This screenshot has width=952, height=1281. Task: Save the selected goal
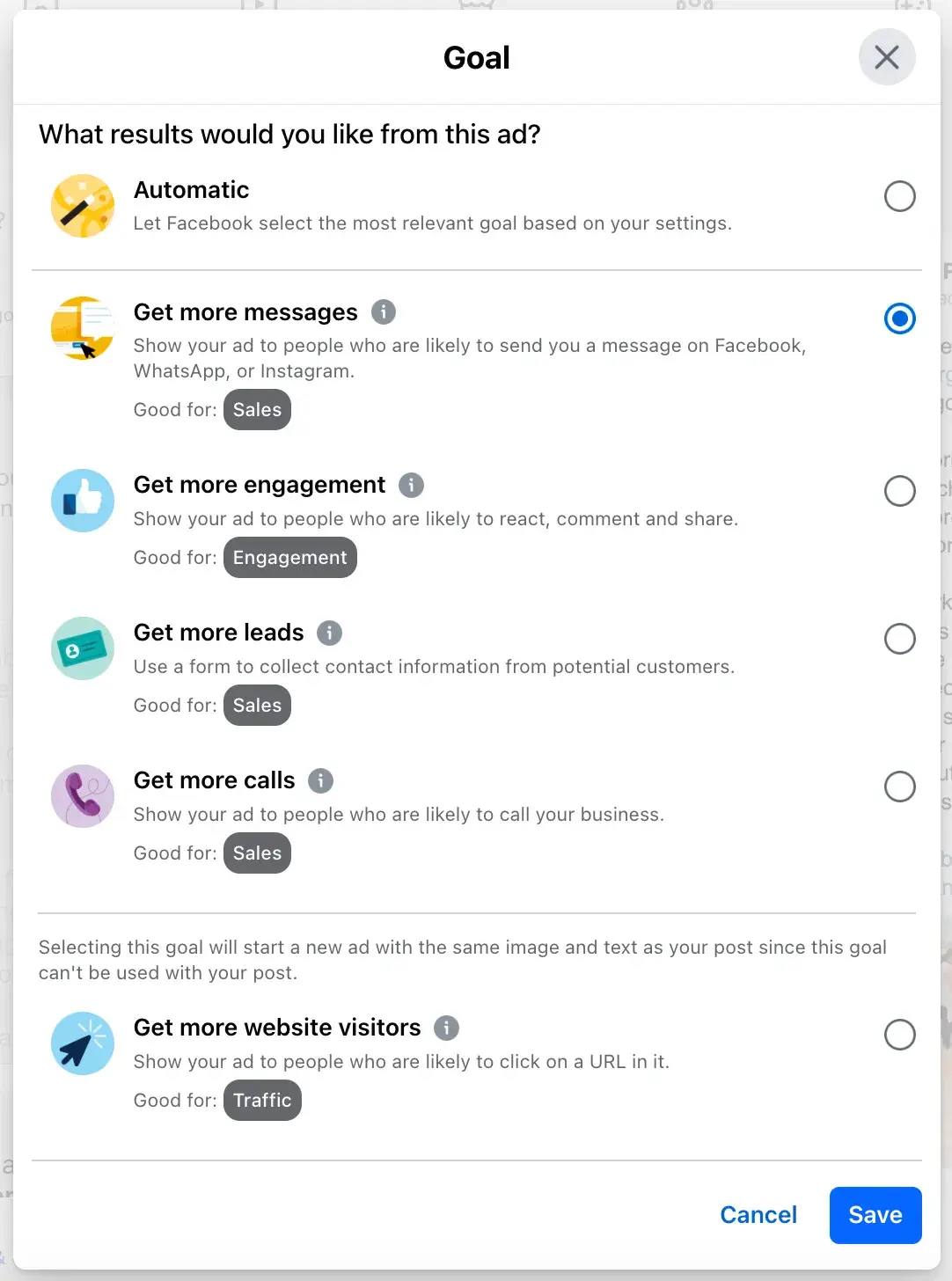coord(875,1215)
